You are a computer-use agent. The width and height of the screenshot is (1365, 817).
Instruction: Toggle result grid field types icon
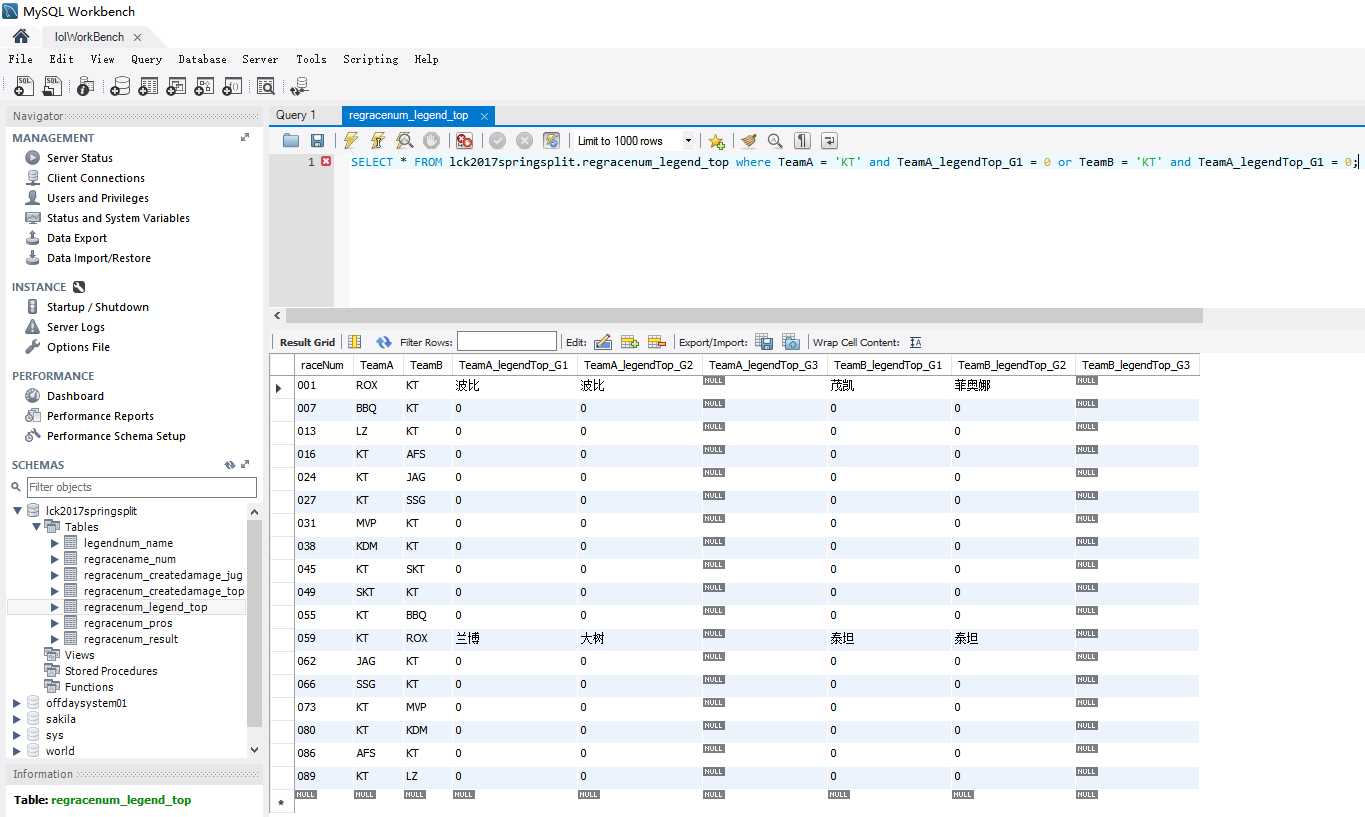pos(355,342)
